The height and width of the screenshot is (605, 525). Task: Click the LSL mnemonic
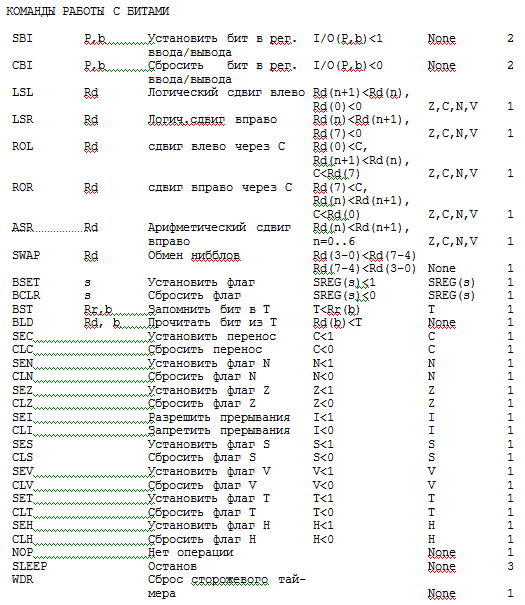[22, 92]
